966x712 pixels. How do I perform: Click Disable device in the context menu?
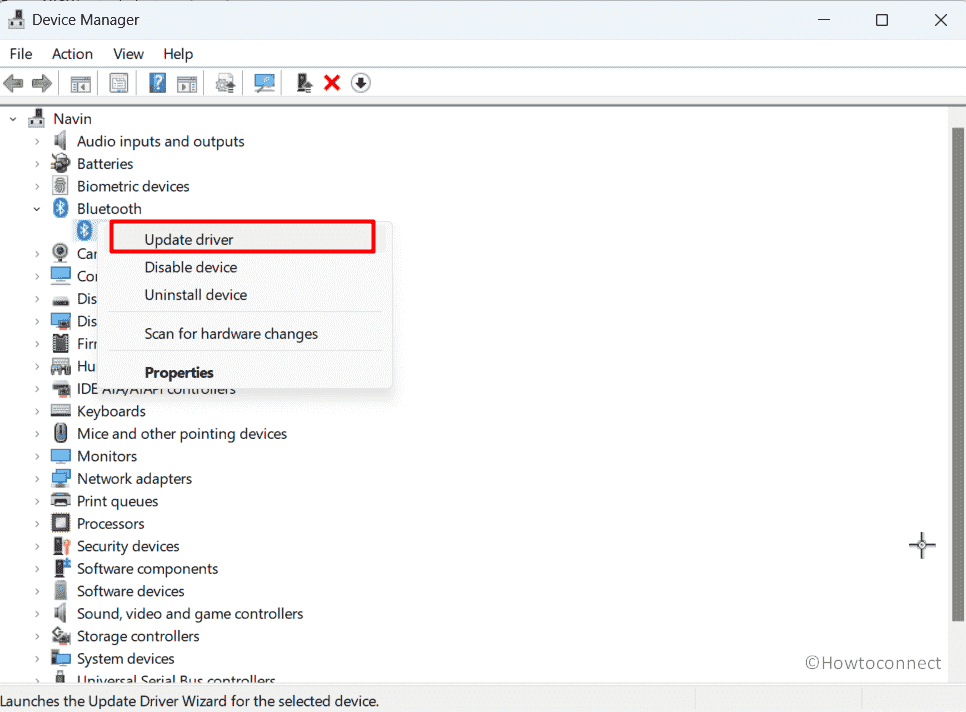click(190, 267)
